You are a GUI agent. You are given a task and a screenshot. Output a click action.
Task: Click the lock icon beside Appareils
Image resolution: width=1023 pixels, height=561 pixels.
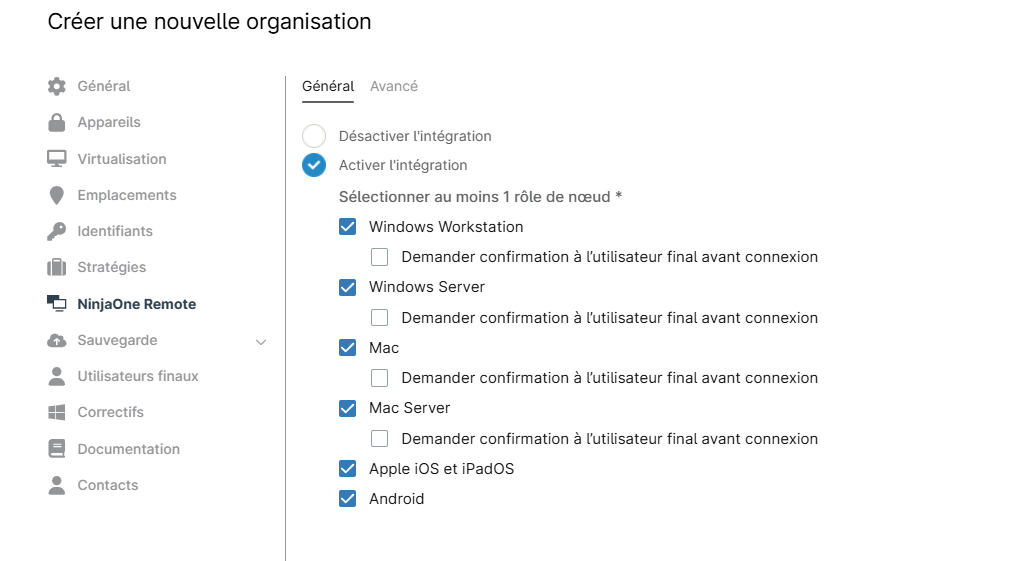(57, 122)
